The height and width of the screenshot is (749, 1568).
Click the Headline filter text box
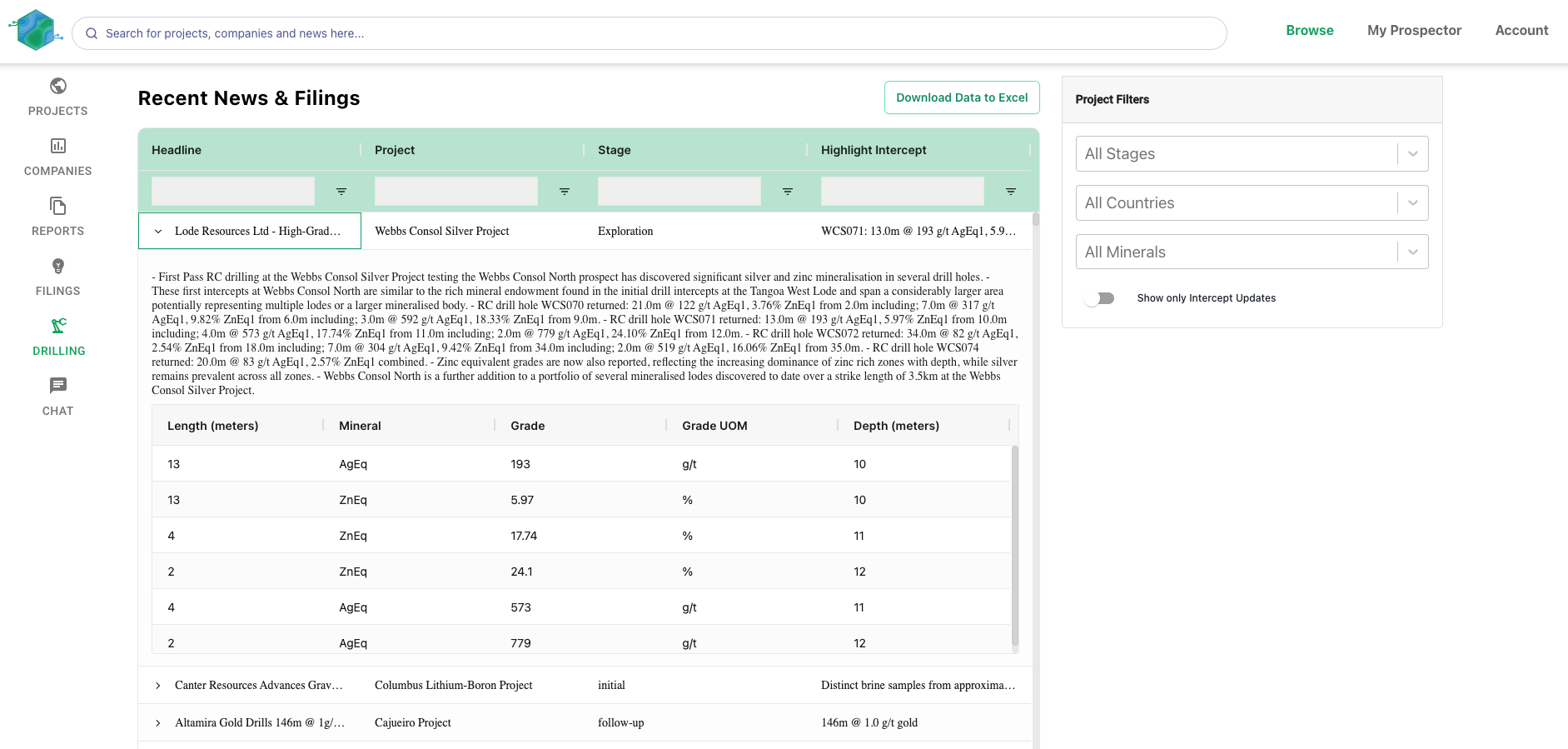pos(233,192)
